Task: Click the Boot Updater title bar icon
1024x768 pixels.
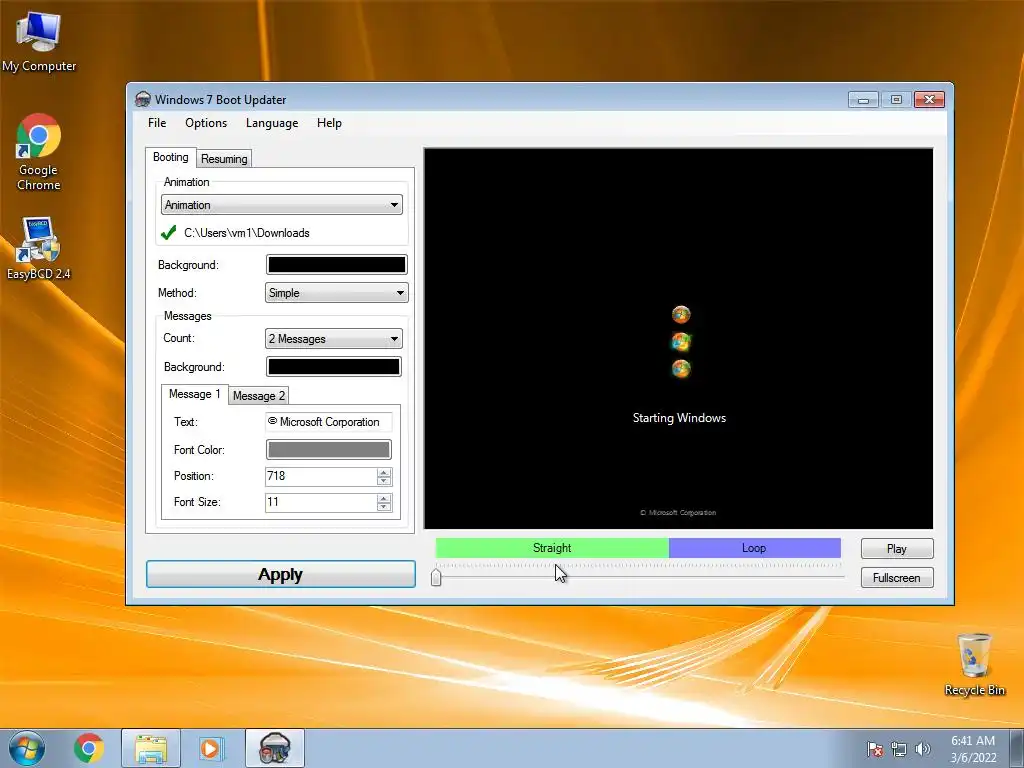Action: click(x=142, y=99)
